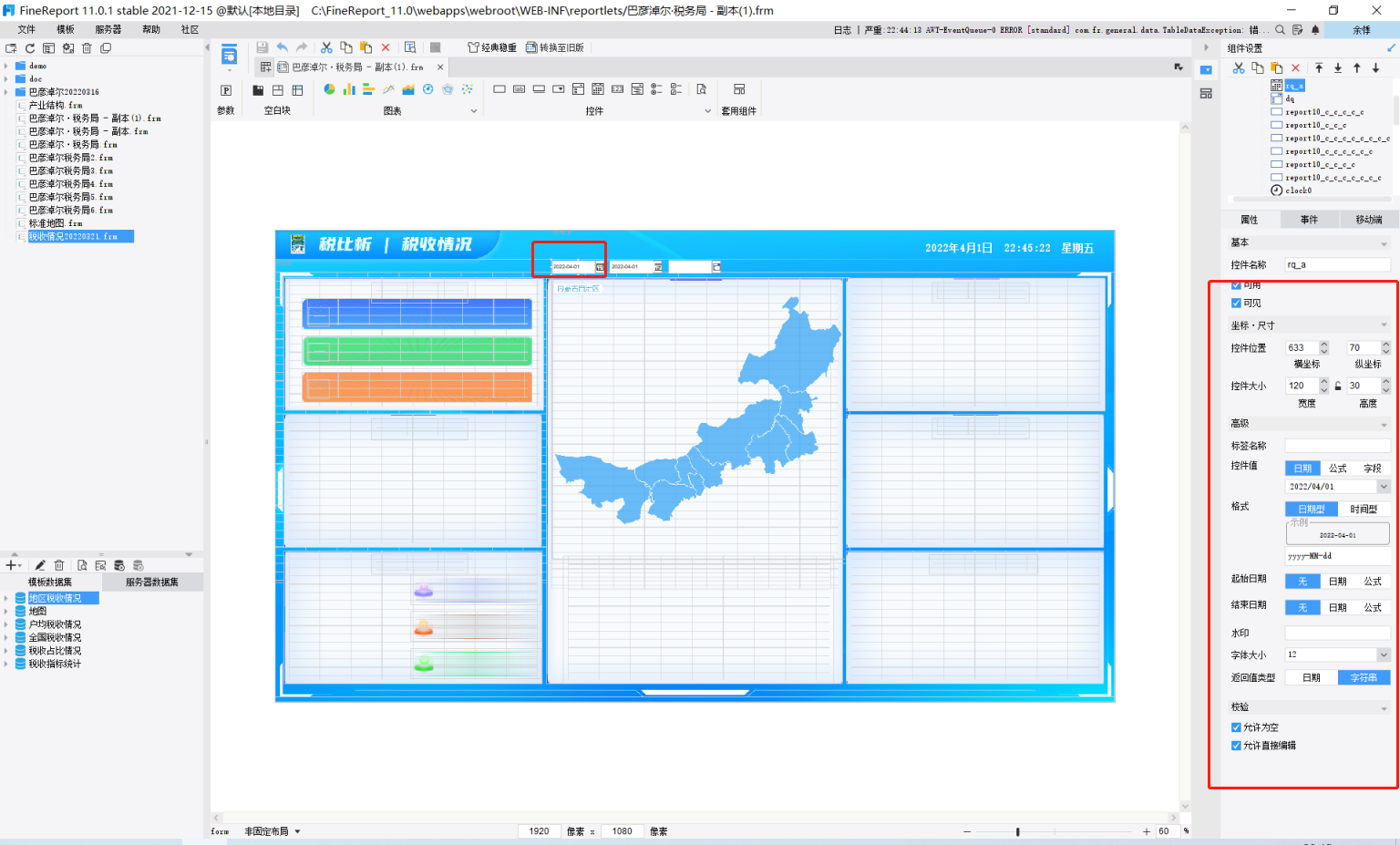Click the 参数 parameter panel icon
The image size is (1400, 845).
point(226,90)
